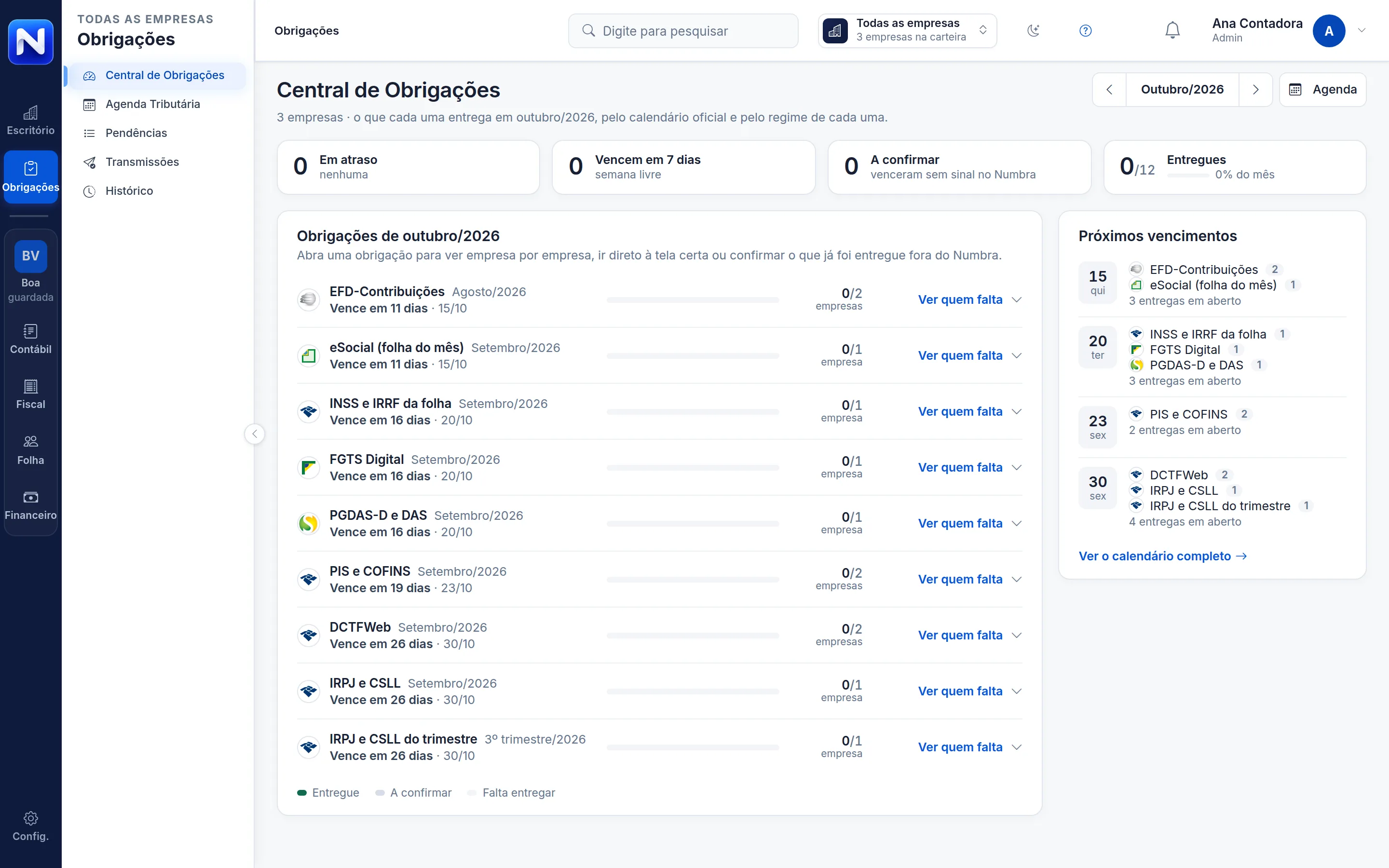Click the Ana Contadora avatar circle

1329,31
